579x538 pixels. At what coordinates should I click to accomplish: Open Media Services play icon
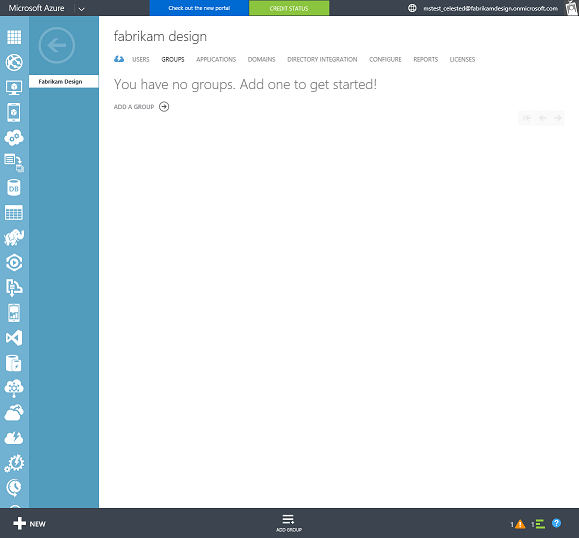point(14,263)
